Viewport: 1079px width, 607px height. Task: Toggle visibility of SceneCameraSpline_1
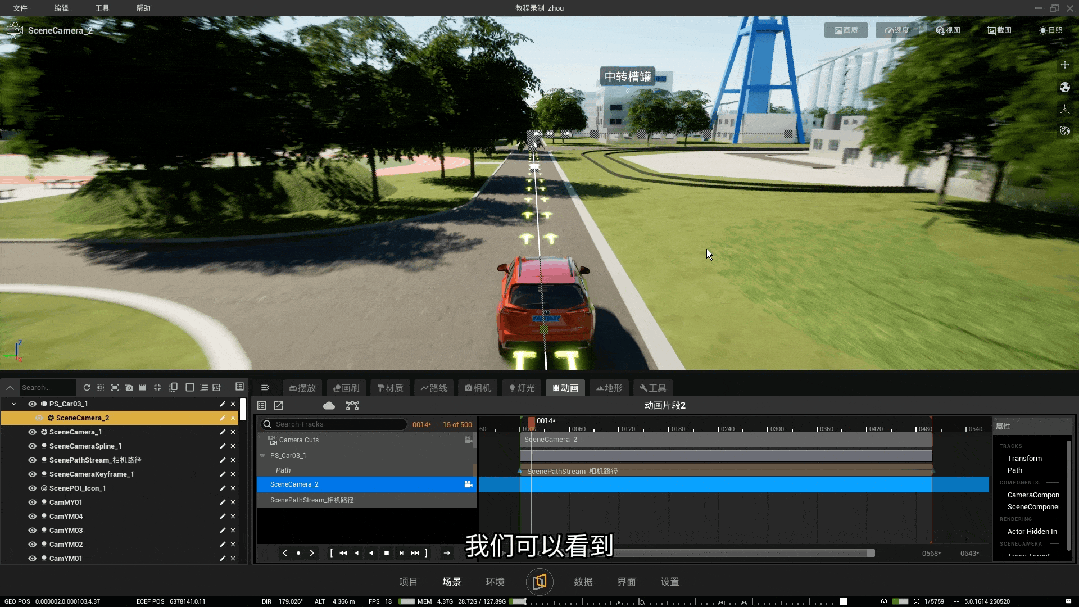32,446
